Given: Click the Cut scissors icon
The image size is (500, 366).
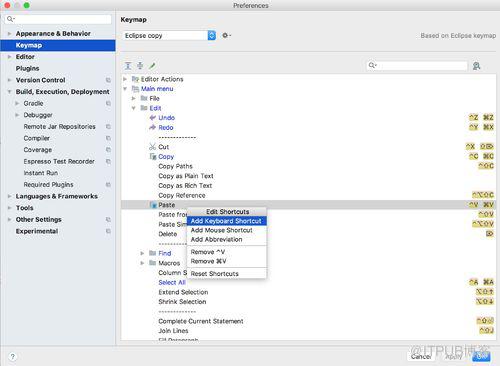Looking at the screenshot, I should click(153, 147).
